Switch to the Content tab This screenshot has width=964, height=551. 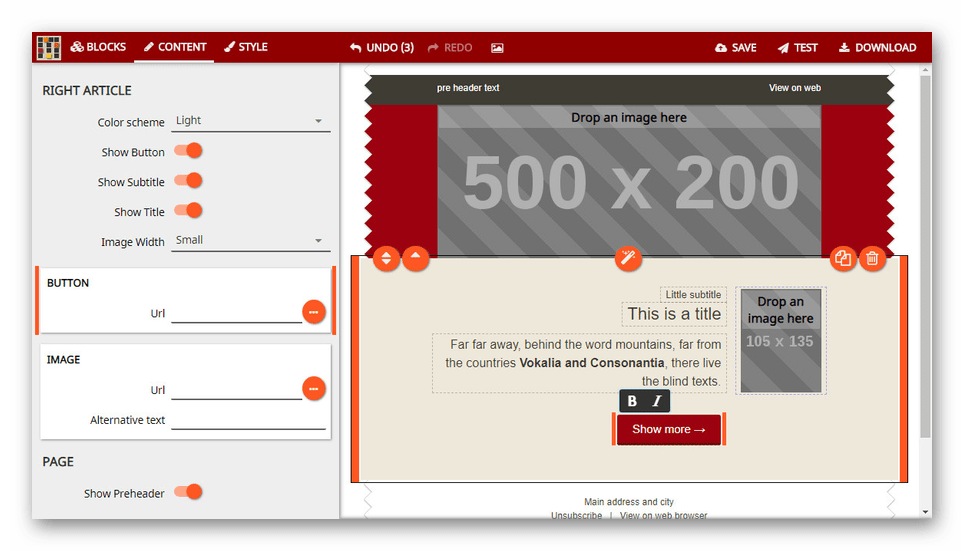[x=175, y=47]
